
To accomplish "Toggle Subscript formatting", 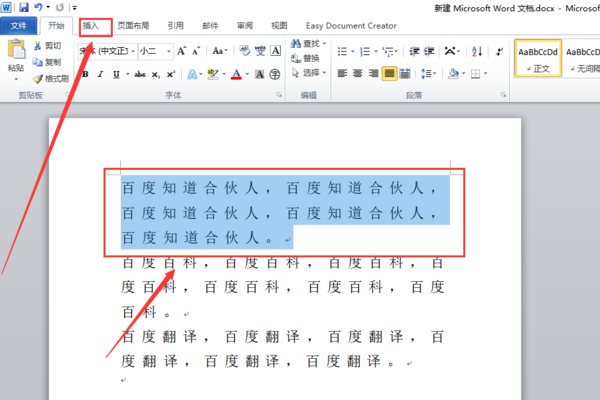I will tap(155, 74).
